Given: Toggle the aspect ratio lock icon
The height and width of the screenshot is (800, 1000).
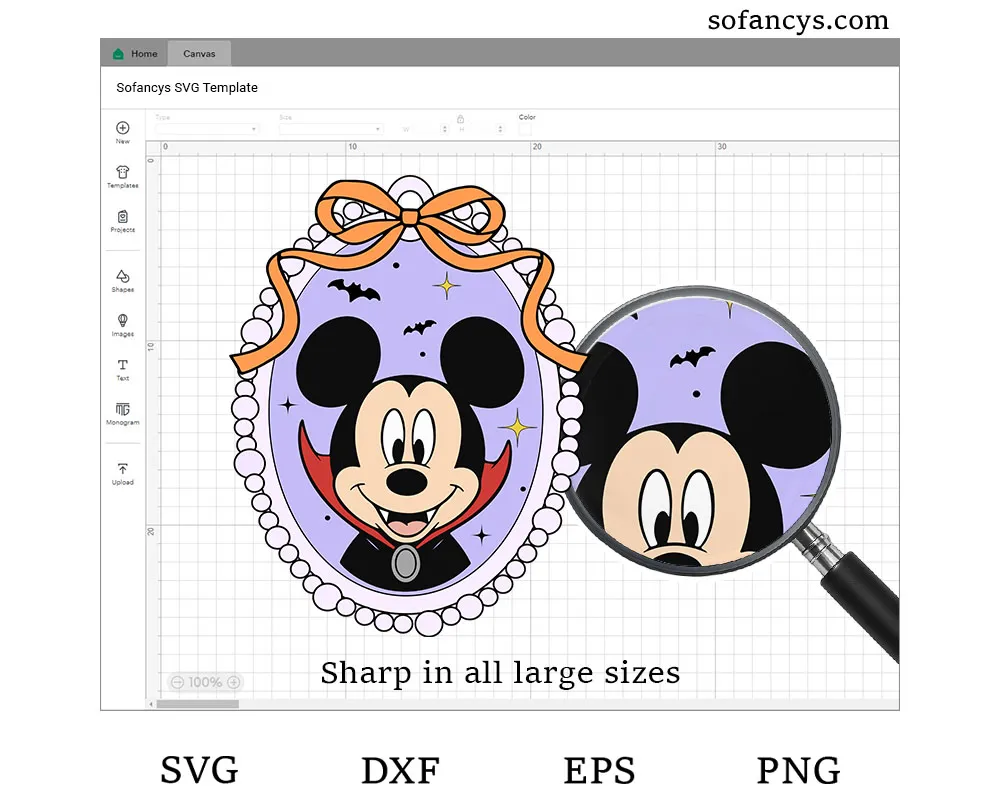Looking at the screenshot, I should point(460,119).
